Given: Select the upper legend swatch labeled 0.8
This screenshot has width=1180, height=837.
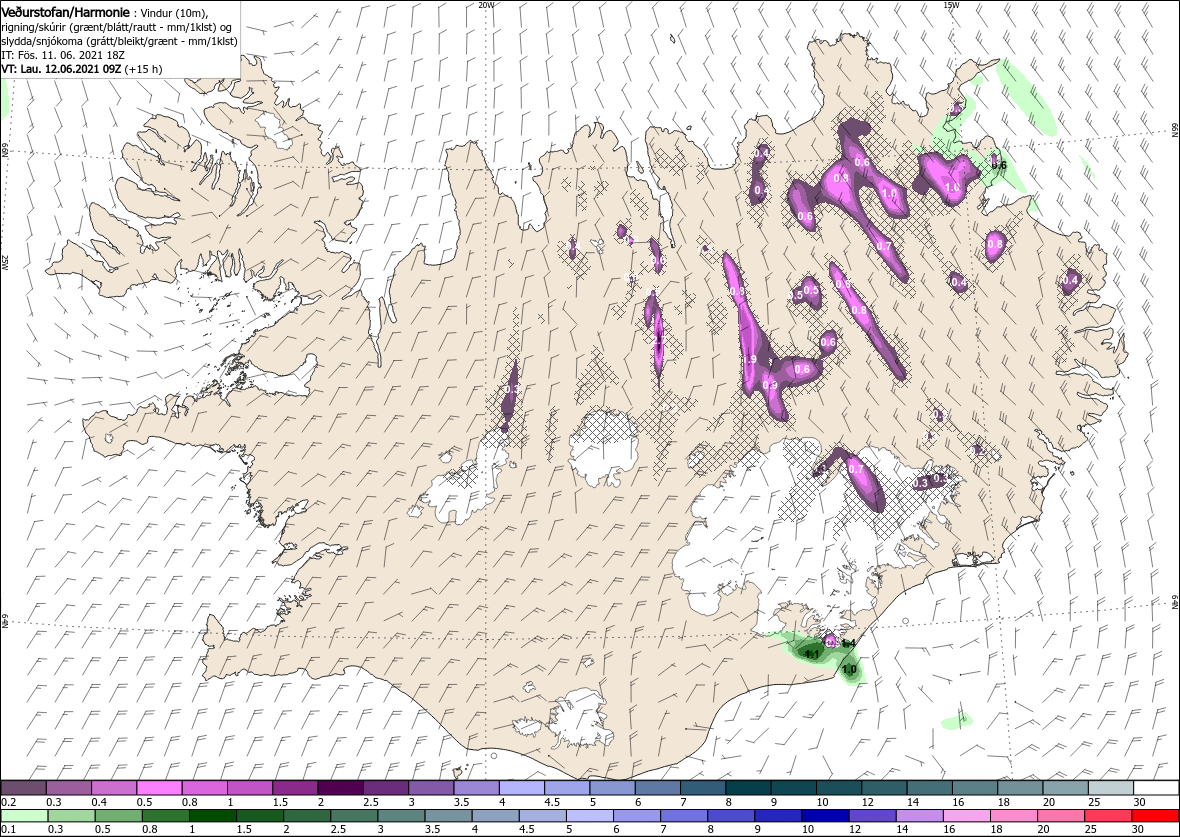Looking at the screenshot, I should 205,787.
